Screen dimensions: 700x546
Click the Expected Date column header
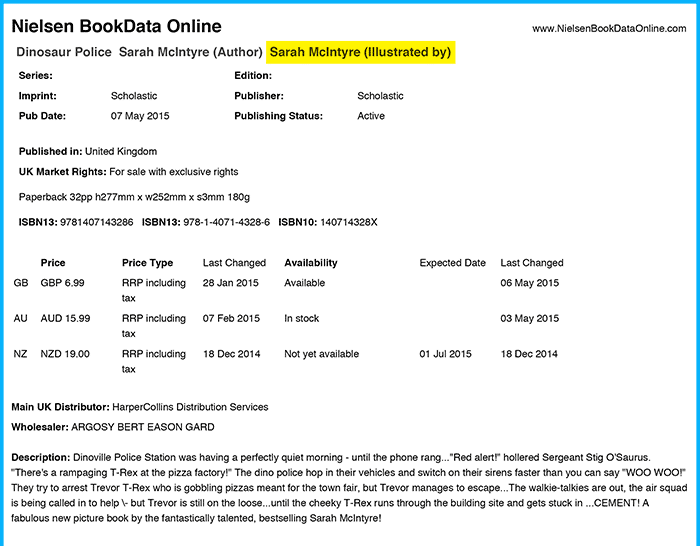[x=452, y=263]
